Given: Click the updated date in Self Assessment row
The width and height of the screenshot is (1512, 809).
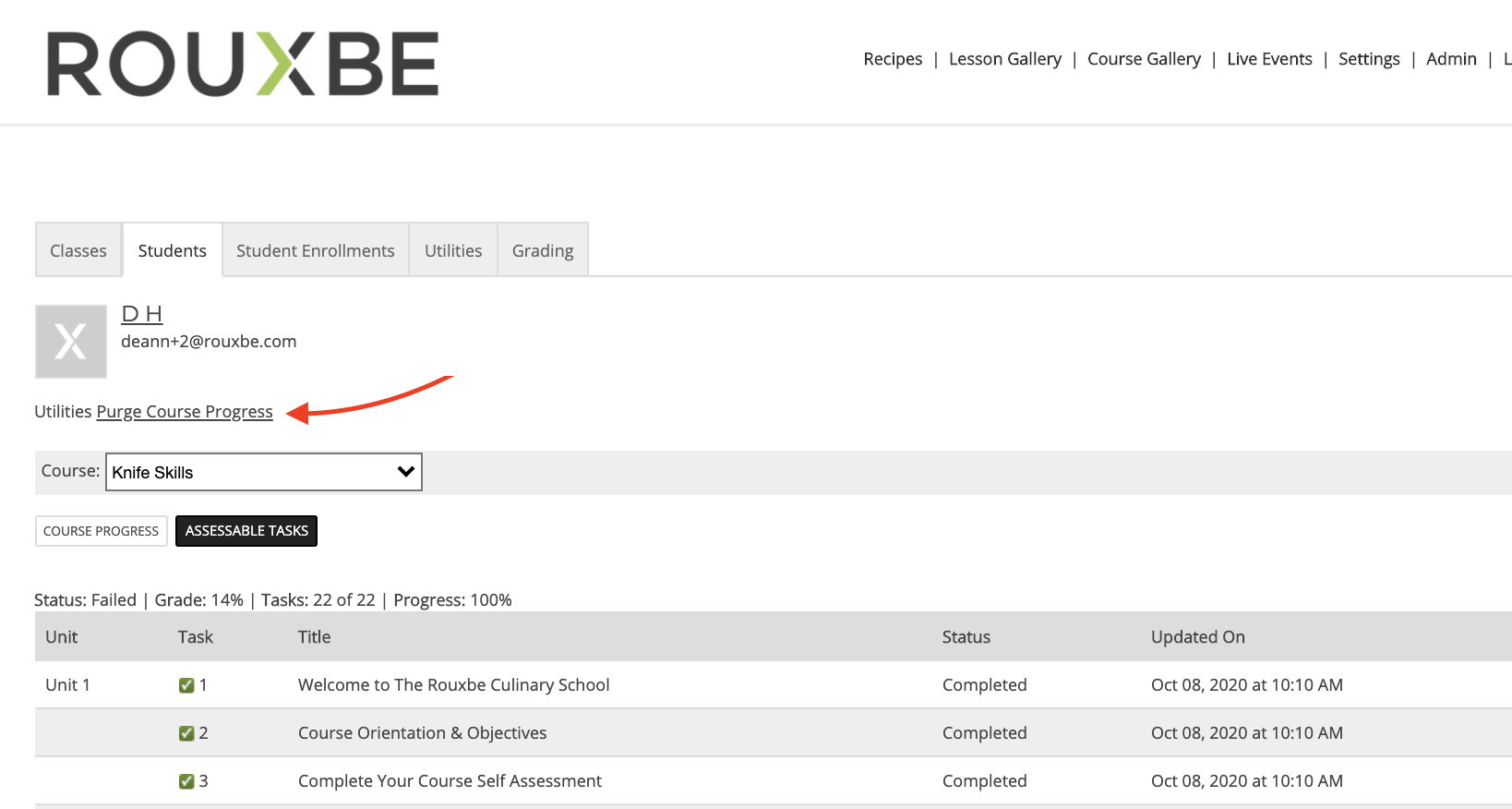Looking at the screenshot, I should point(1247,781).
